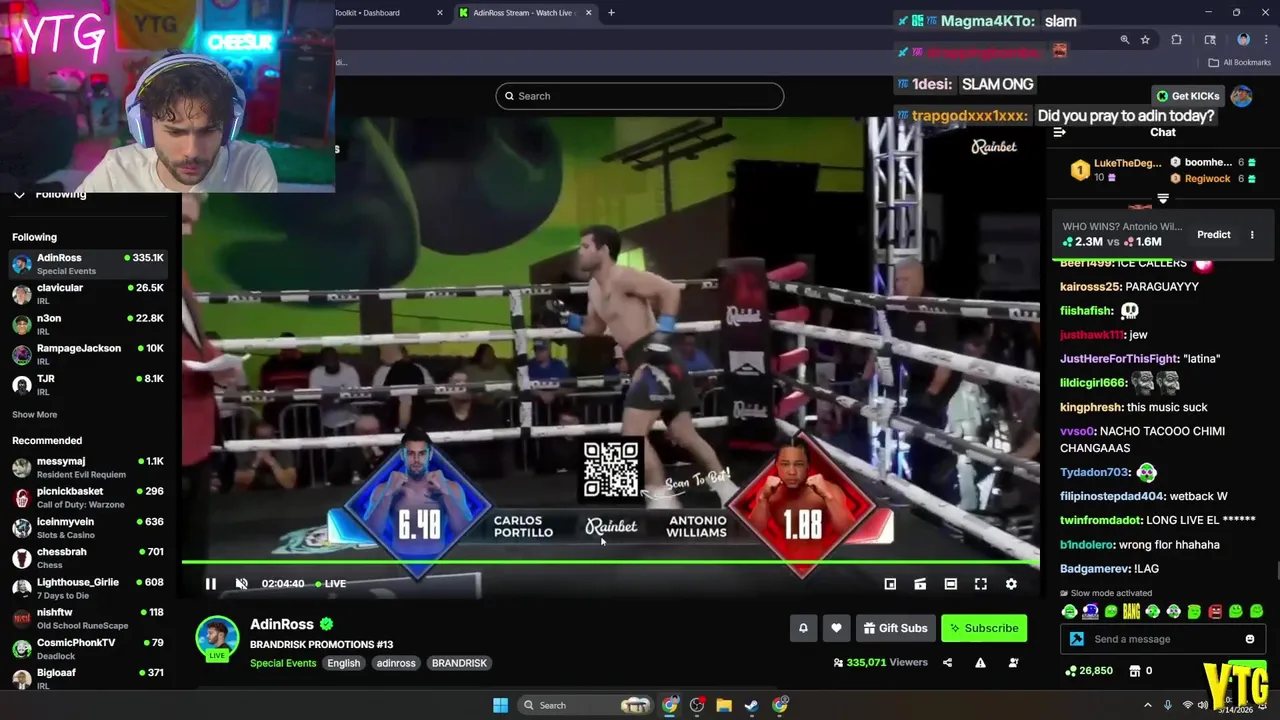Open iceinmyvein recommended channel
This screenshot has width=1280, height=720.
88,527
